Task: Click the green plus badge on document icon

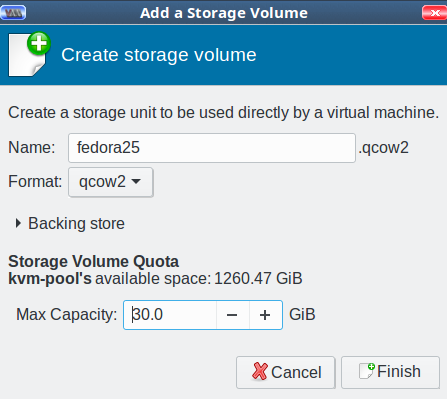Action: tap(39, 43)
